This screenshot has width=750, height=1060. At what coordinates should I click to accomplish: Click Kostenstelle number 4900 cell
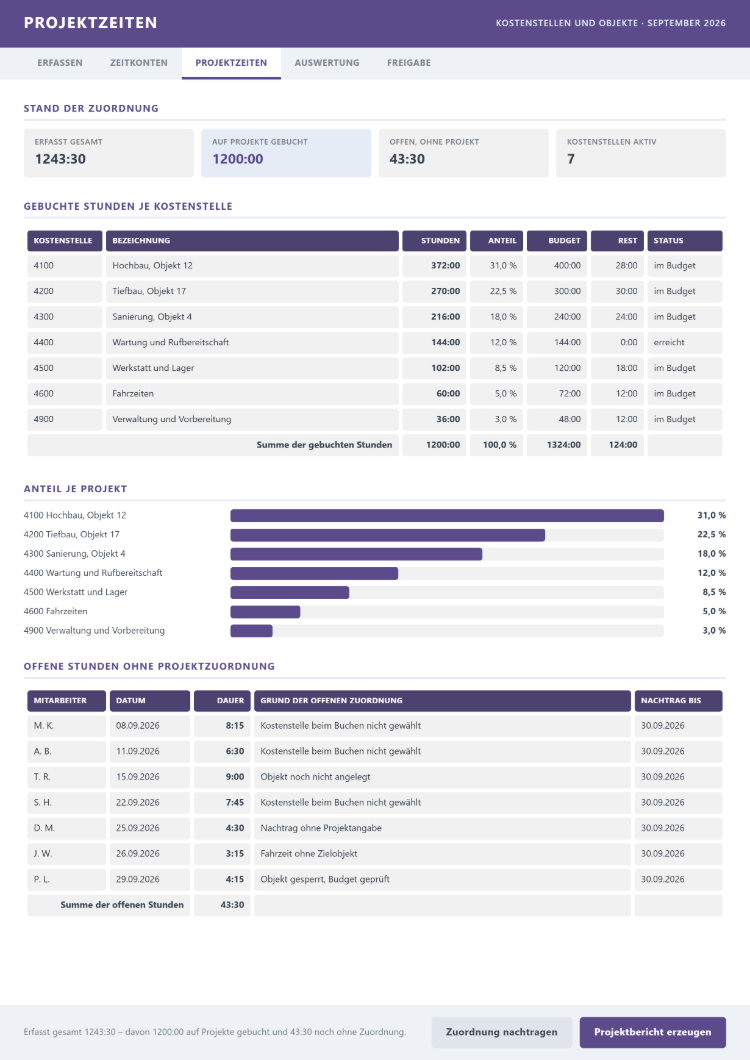coord(65,419)
